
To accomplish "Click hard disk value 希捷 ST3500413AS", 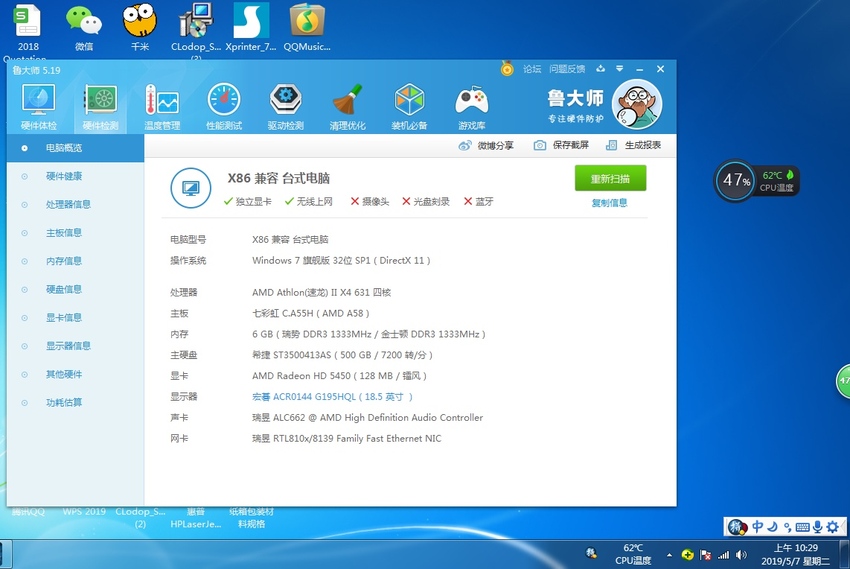I will (343, 355).
